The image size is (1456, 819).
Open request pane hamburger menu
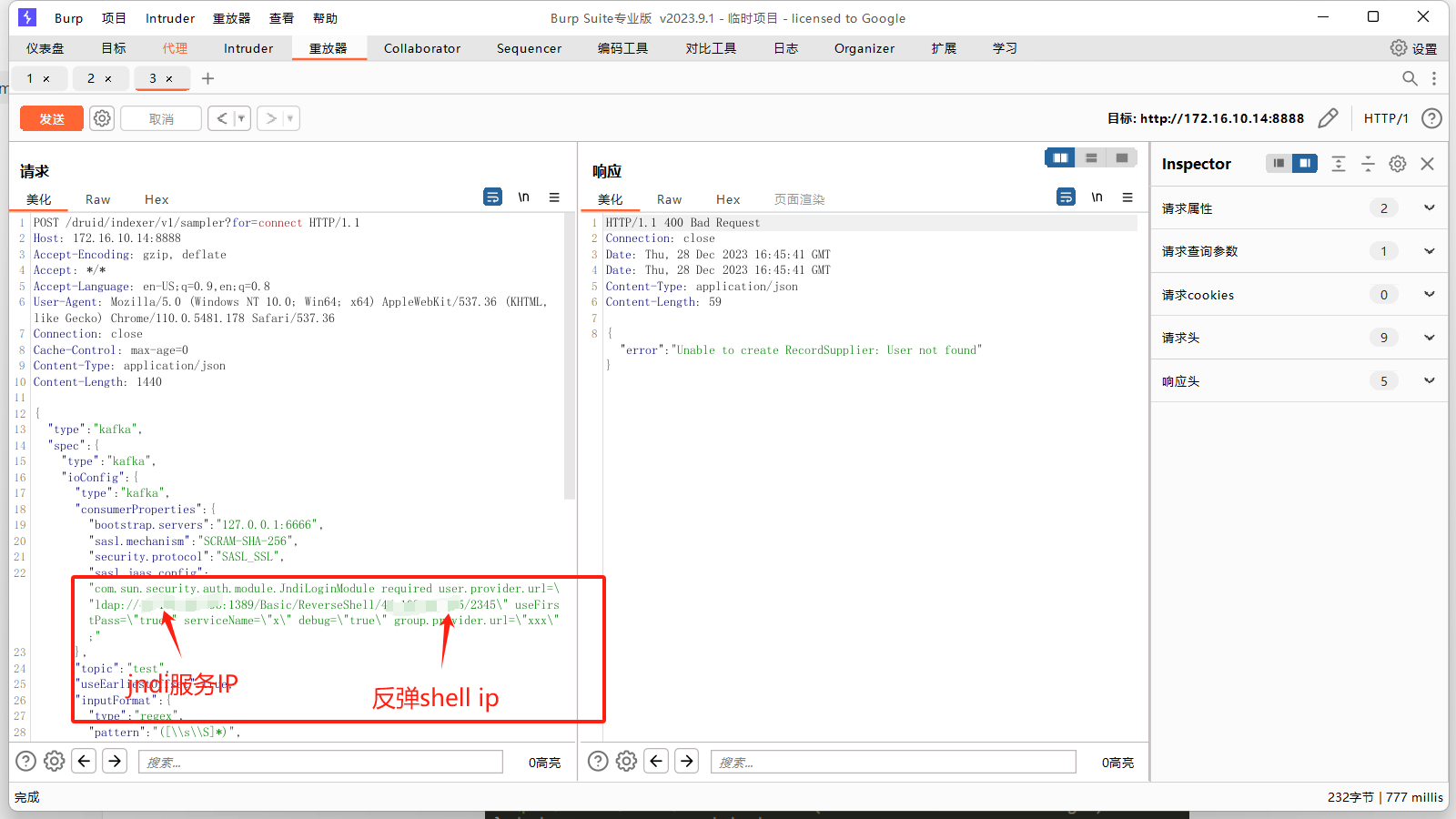(554, 197)
